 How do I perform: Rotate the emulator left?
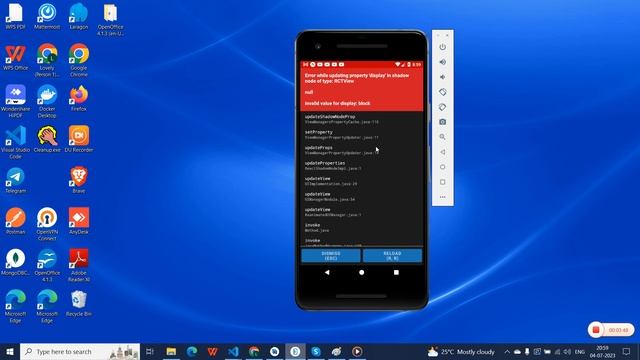tap(442, 92)
